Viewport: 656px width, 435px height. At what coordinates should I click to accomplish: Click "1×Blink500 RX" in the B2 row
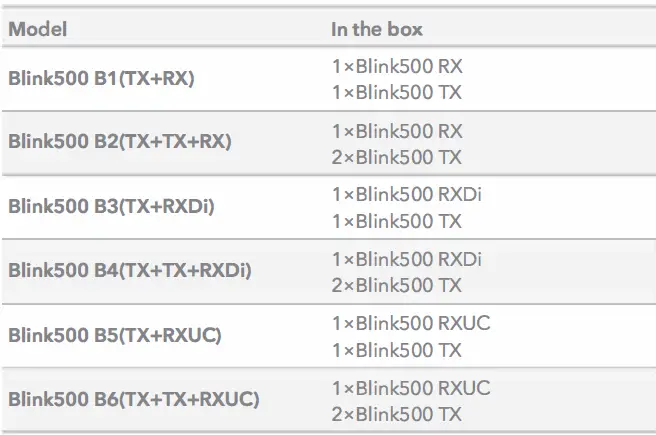(397, 130)
